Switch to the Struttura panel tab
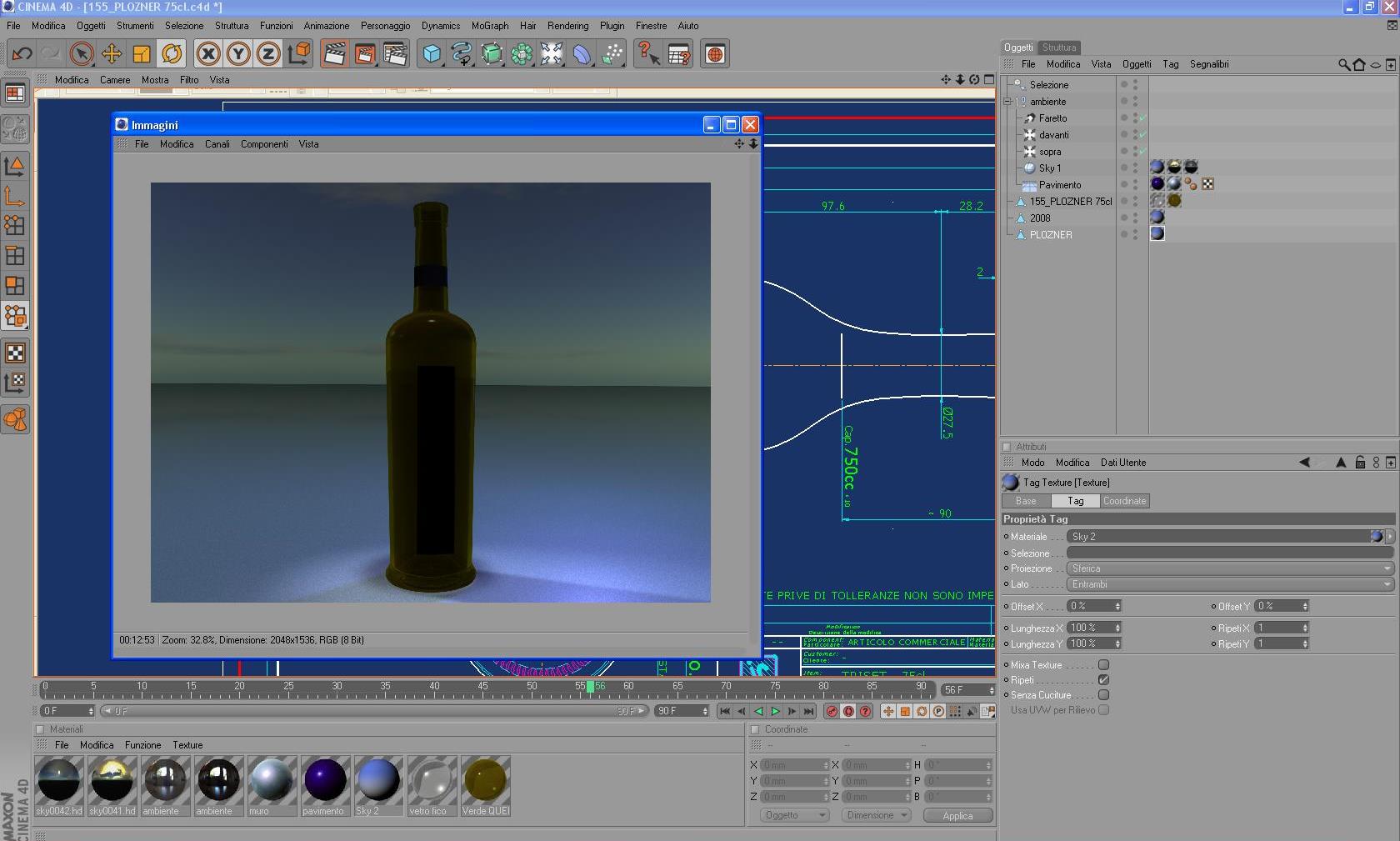The width and height of the screenshot is (1400, 841). [x=1059, y=48]
